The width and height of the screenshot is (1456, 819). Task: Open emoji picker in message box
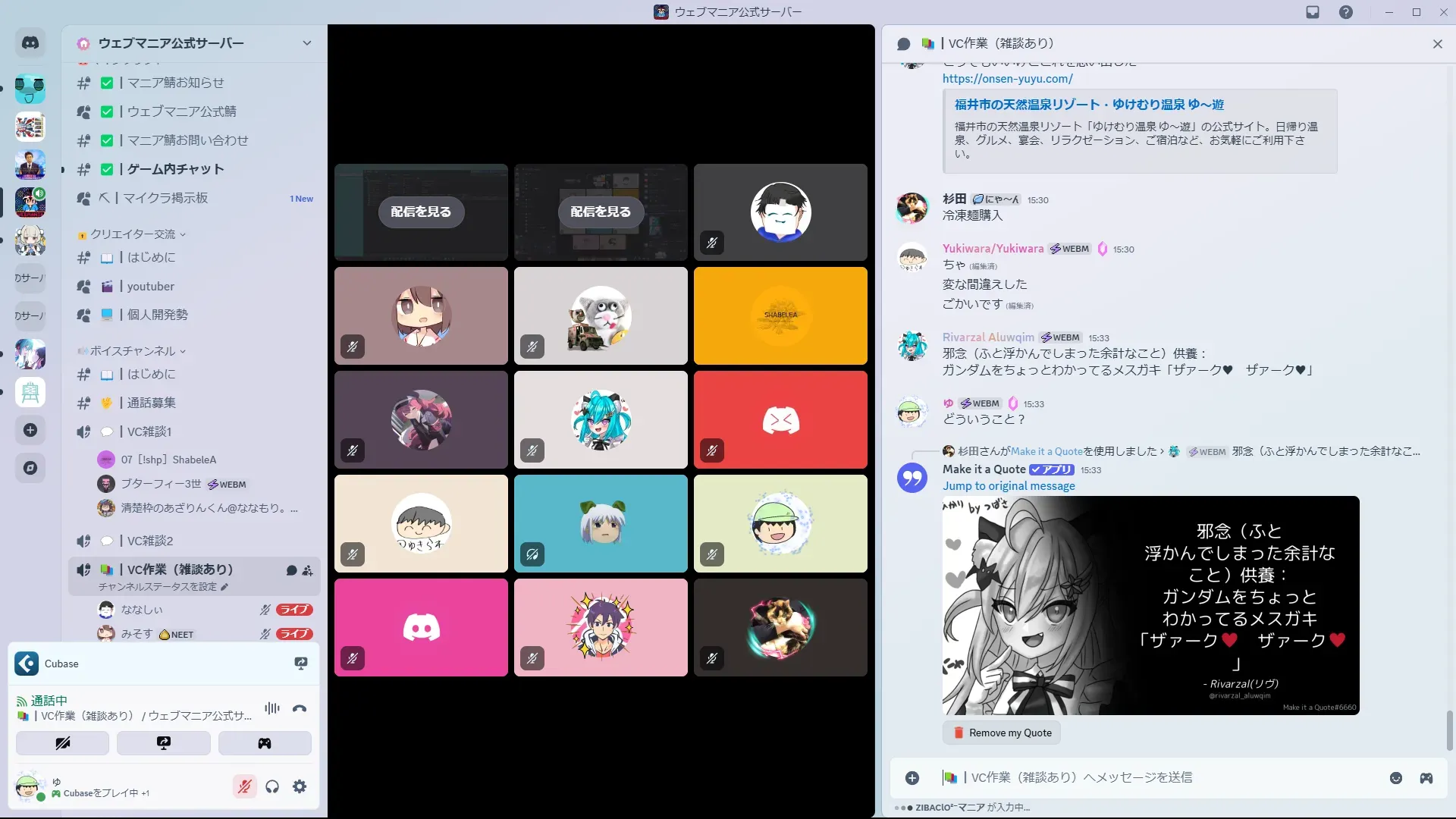coord(1395,778)
